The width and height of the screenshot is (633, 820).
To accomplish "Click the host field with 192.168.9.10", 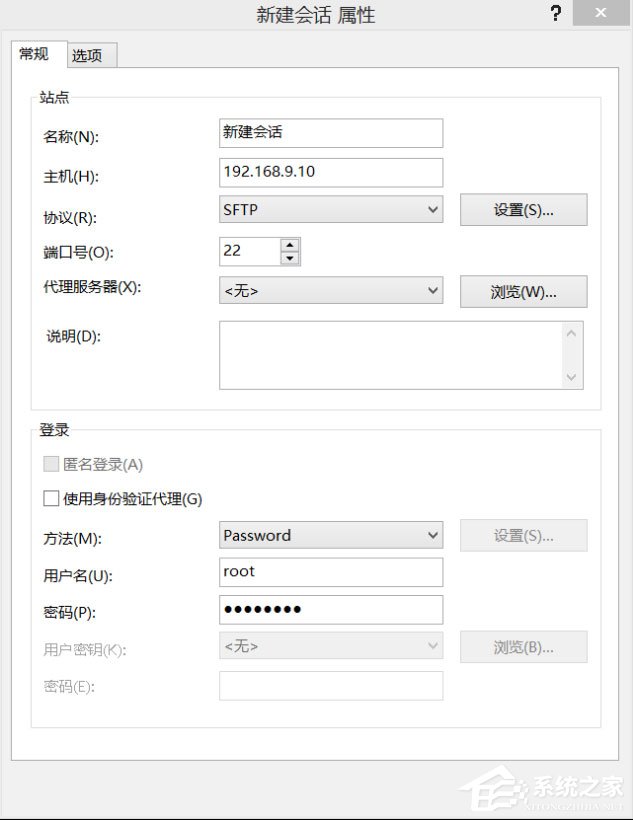I will (x=330, y=172).
